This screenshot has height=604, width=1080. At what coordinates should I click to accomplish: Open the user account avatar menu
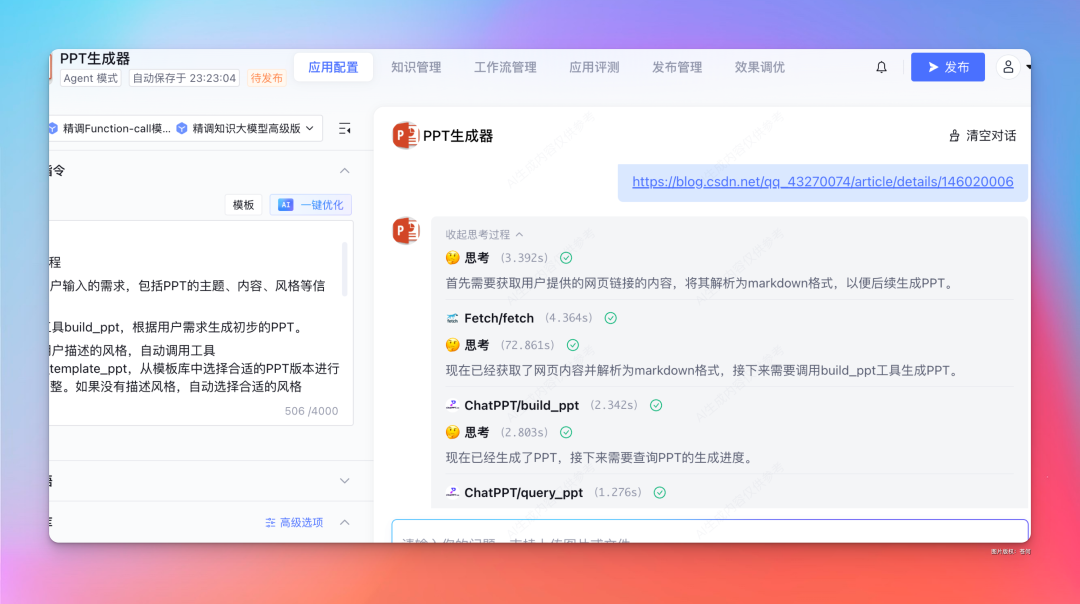pos(1008,67)
